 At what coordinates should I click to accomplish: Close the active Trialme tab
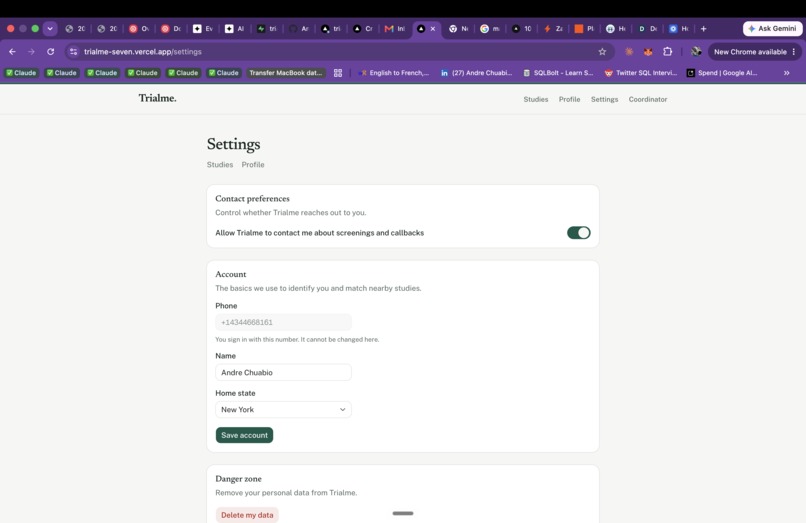pyautogui.click(x=433, y=29)
